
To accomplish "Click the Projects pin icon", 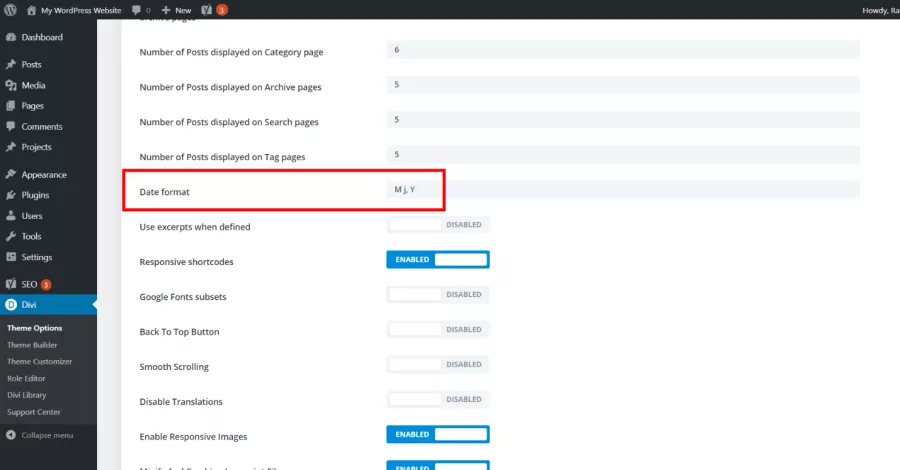I will (11, 147).
